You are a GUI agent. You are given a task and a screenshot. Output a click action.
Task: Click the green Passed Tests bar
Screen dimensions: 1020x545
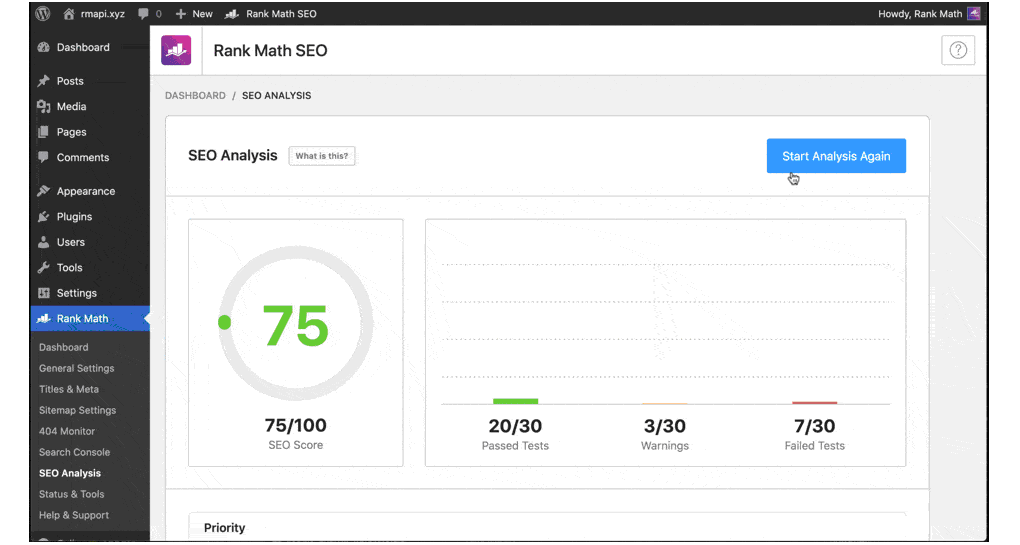pyautogui.click(x=515, y=401)
